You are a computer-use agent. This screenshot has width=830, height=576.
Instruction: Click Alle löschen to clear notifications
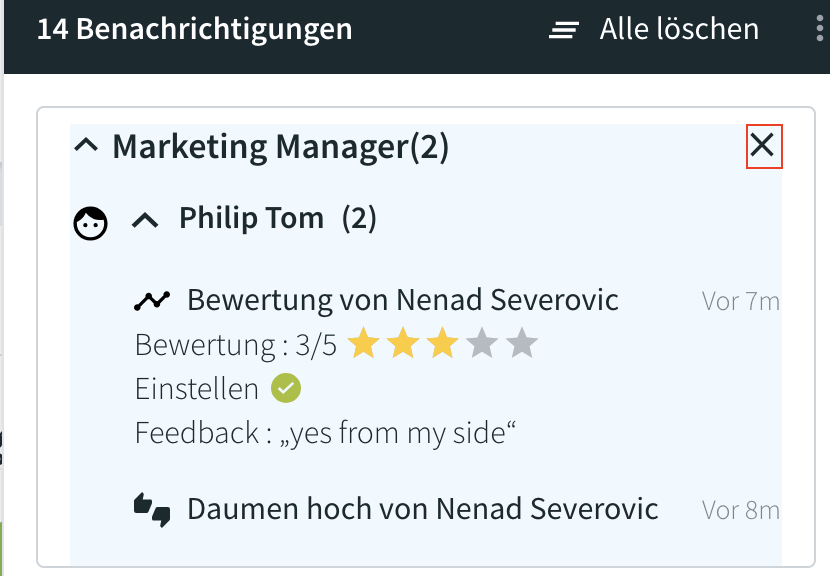(679, 29)
